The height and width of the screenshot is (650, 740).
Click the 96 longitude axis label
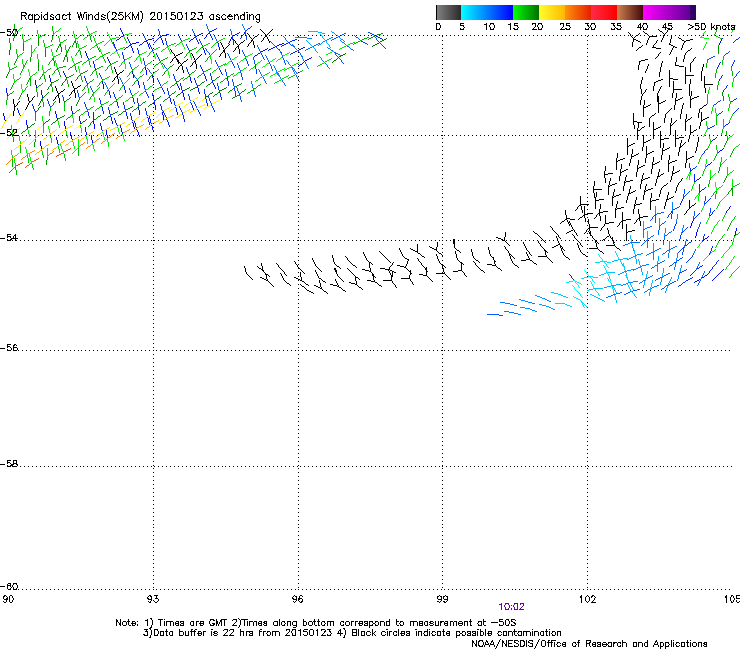298,599
